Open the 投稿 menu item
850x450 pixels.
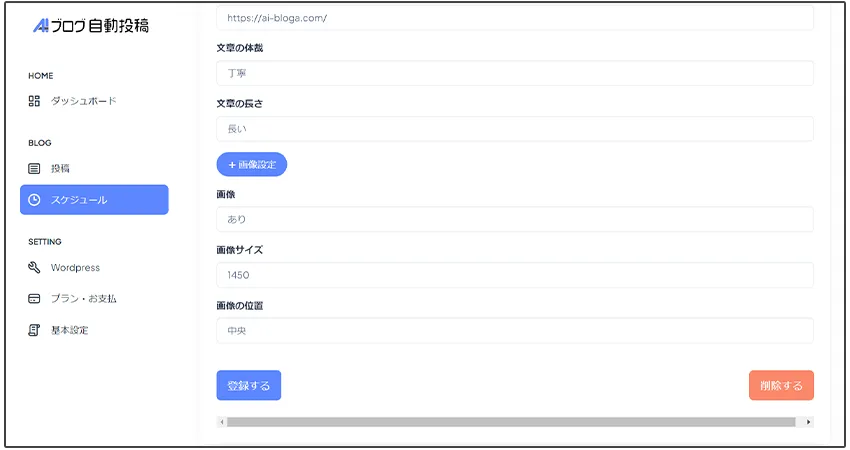[60, 168]
